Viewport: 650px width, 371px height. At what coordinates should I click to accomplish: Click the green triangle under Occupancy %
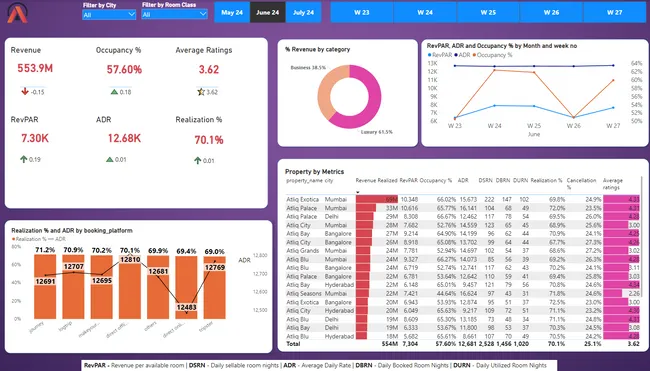pyautogui.click(x=114, y=92)
